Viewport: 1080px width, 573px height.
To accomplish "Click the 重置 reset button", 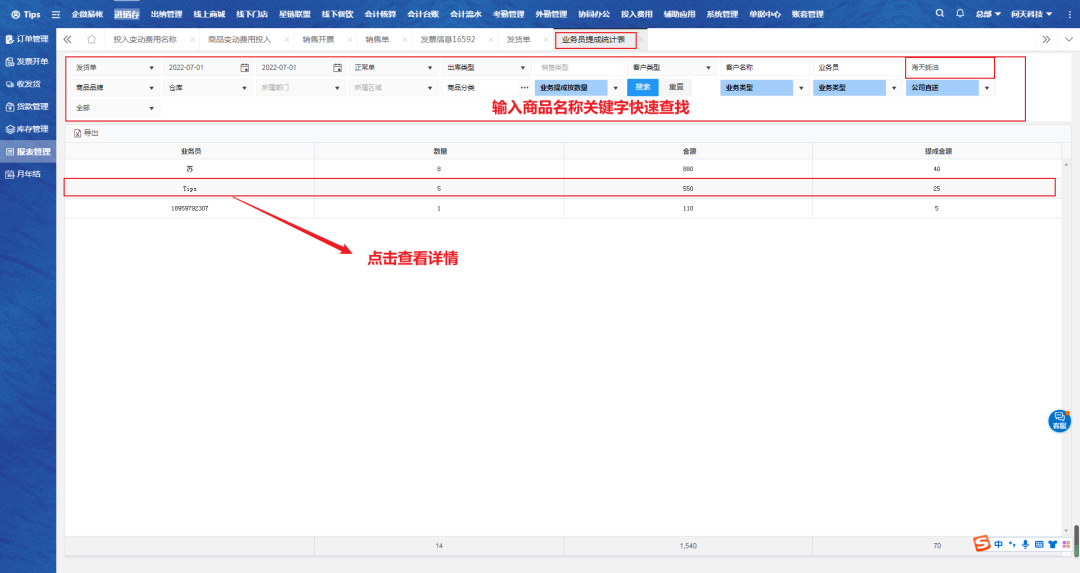I will [x=675, y=87].
